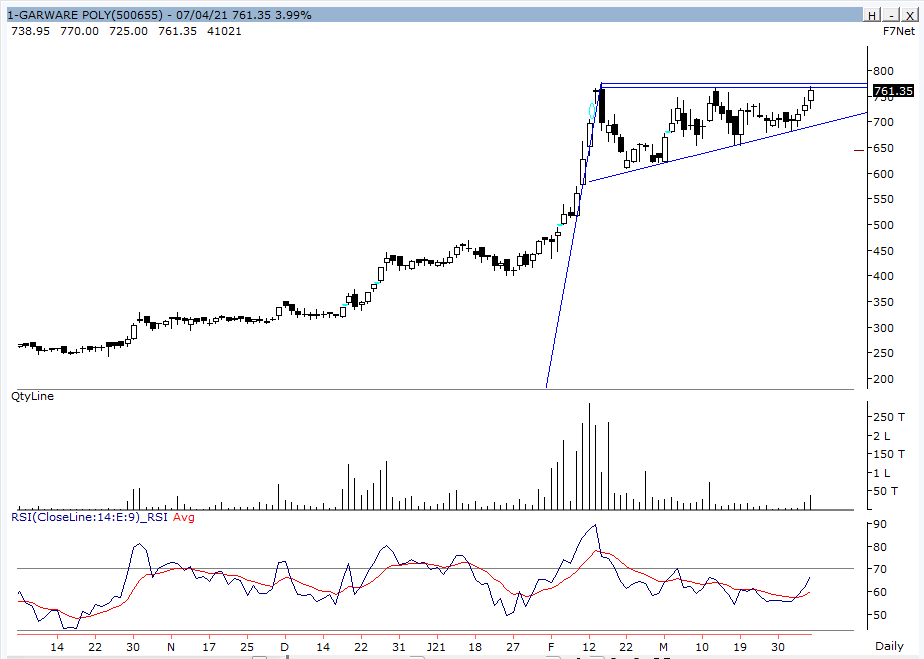Click the 90 RSI axis label
The height and width of the screenshot is (659, 924).
click(880, 524)
